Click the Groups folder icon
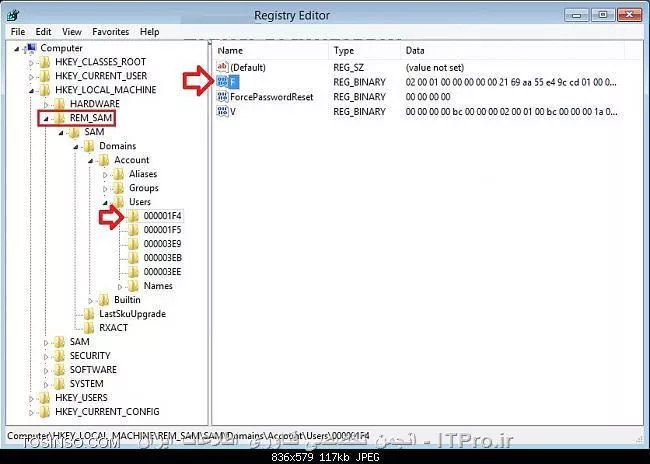The height and width of the screenshot is (464, 650). pyautogui.click(x=119, y=188)
